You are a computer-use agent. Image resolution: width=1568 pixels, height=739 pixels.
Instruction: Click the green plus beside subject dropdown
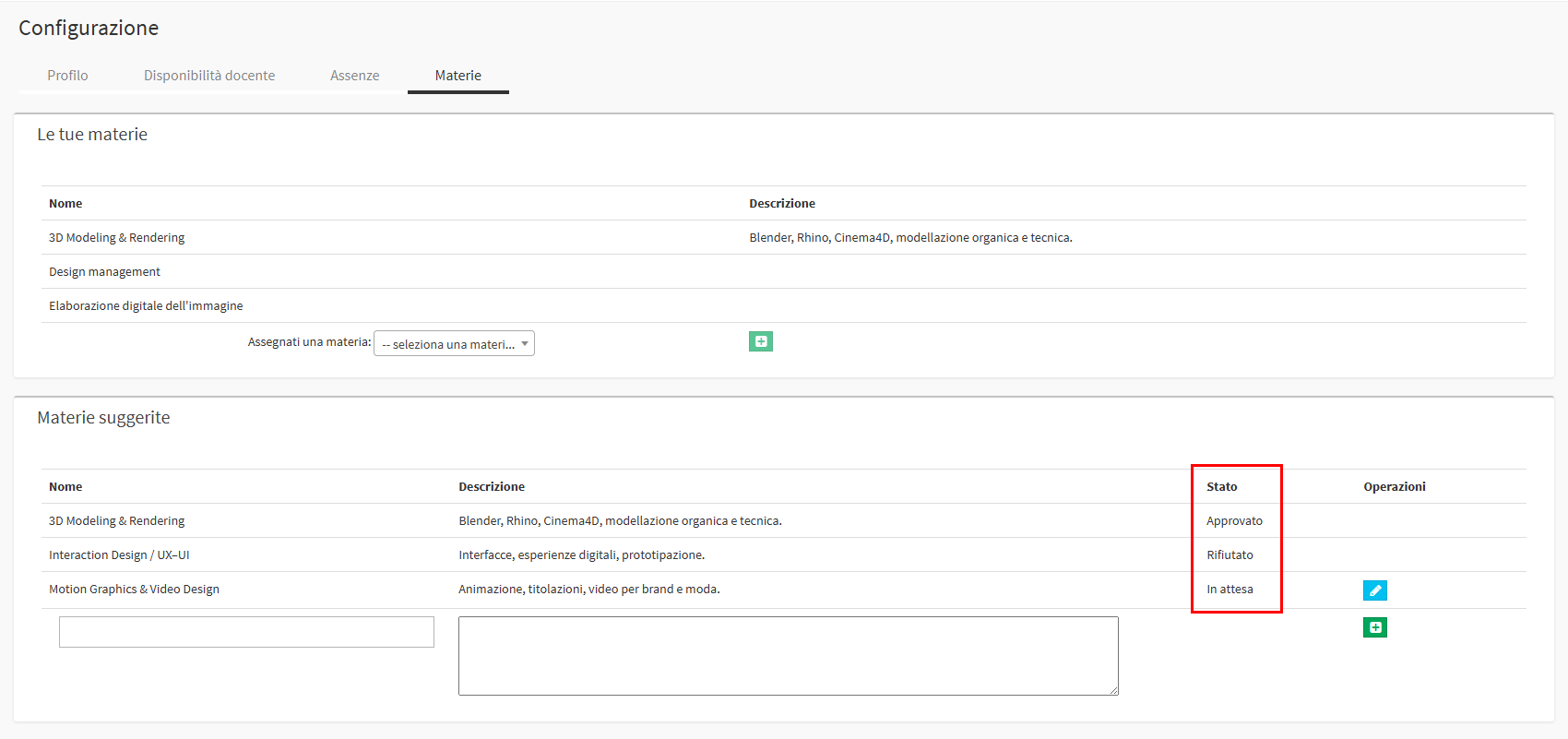pyautogui.click(x=760, y=341)
